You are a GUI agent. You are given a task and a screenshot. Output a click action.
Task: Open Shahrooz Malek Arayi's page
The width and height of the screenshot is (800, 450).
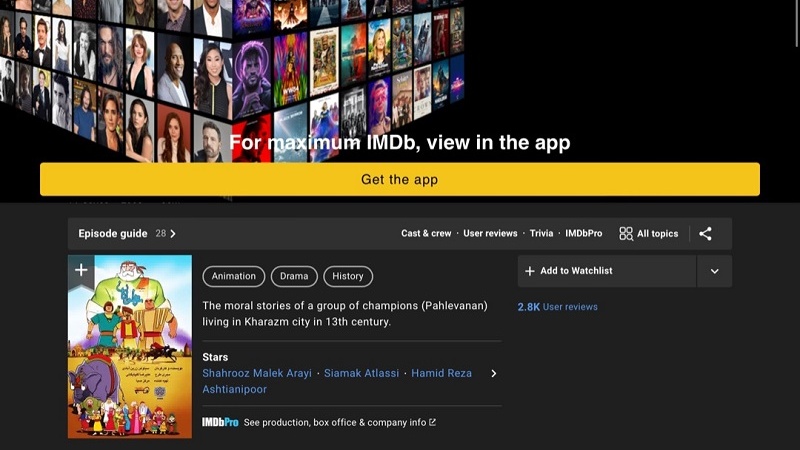[257, 373]
